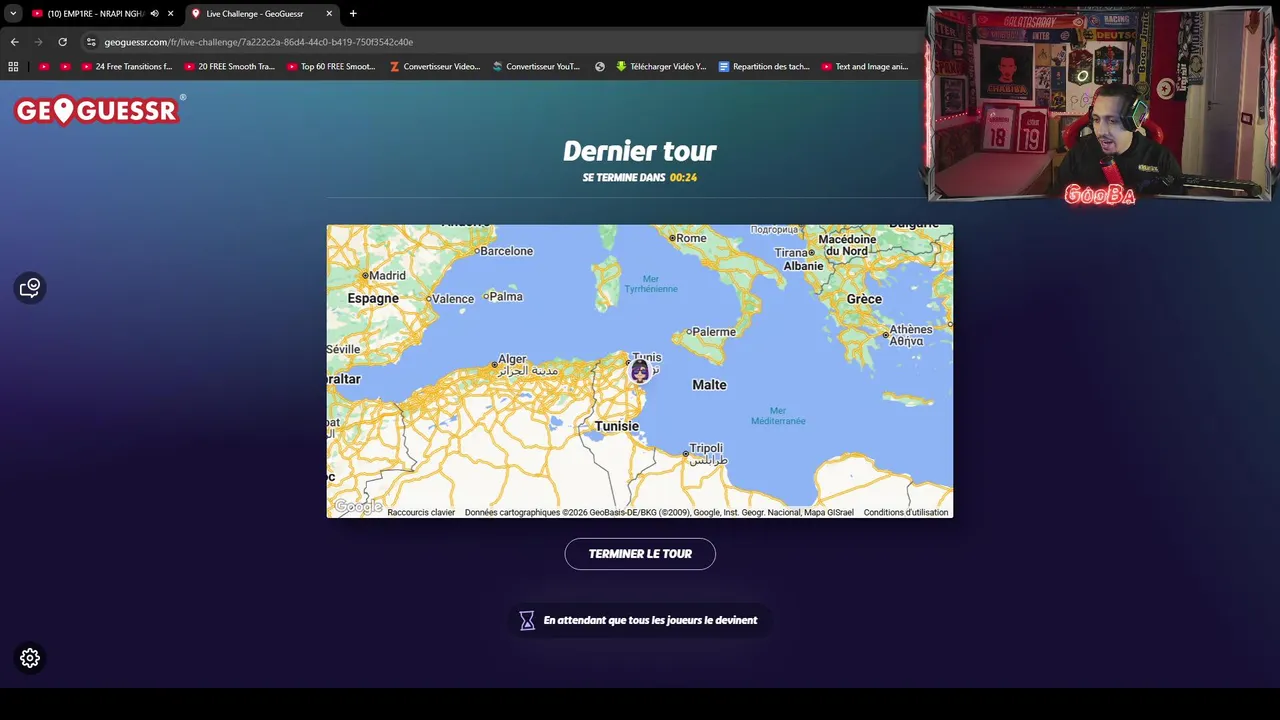This screenshot has height=720, width=1280.
Task: Open the 'Convertisseur Video...' bookmark
Action: tap(435, 67)
